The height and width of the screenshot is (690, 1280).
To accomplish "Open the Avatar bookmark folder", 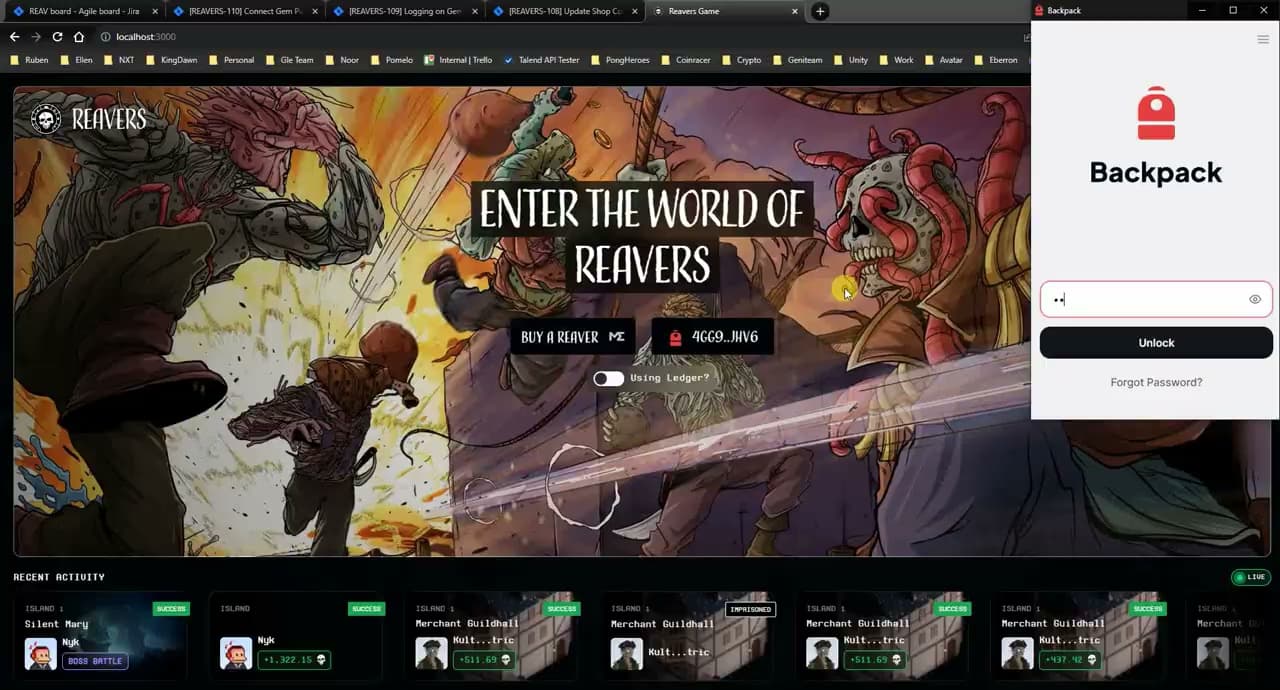I will coord(944,60).
